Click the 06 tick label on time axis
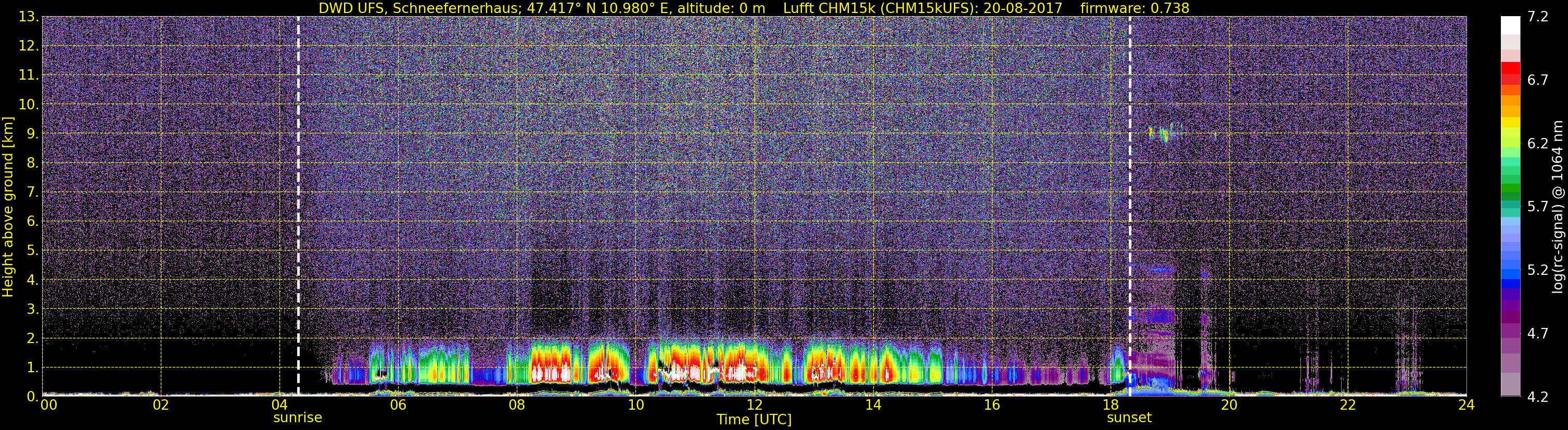Image resolution: width=1568 pixels, height=430 pixels. pos(398,405)
